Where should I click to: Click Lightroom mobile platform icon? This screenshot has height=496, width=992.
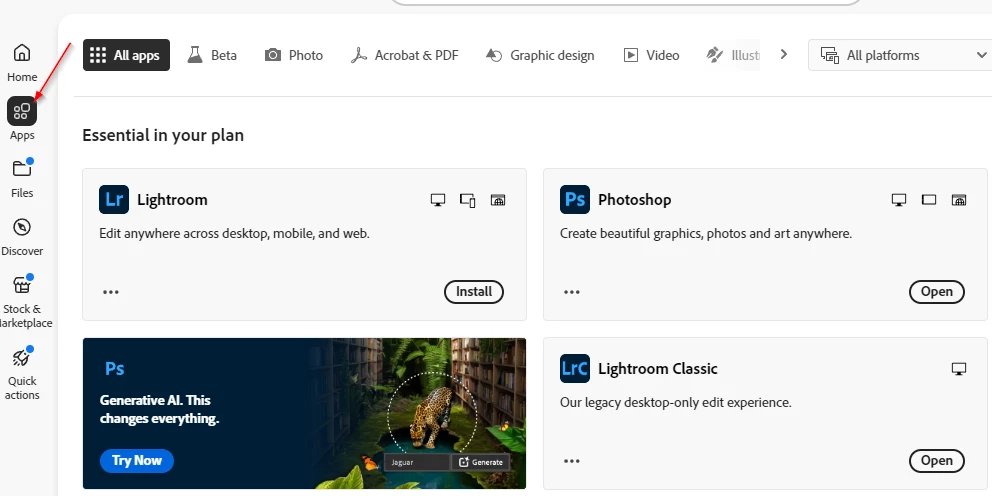[x=468, y=200]
